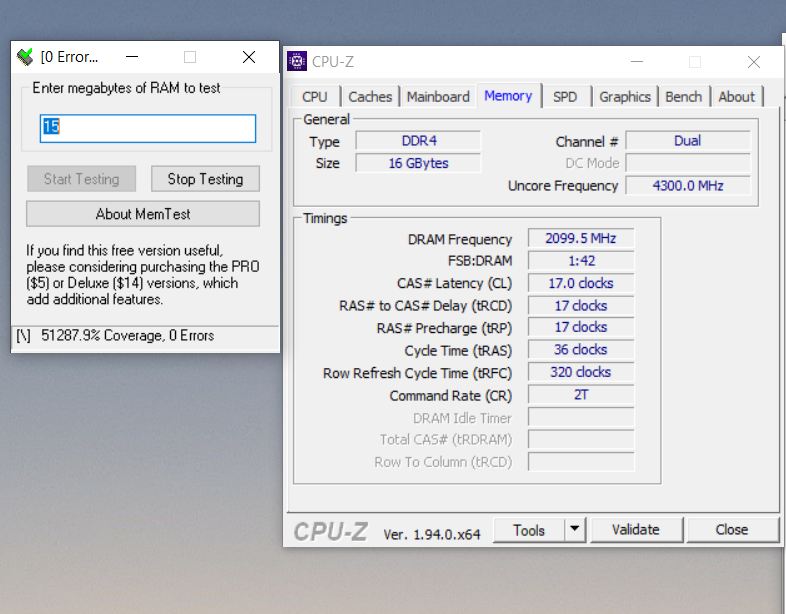The image size is (786, 614).
Task: Click the Uncore Frequency value 4300.0 MHz
Action: (688, 186)
